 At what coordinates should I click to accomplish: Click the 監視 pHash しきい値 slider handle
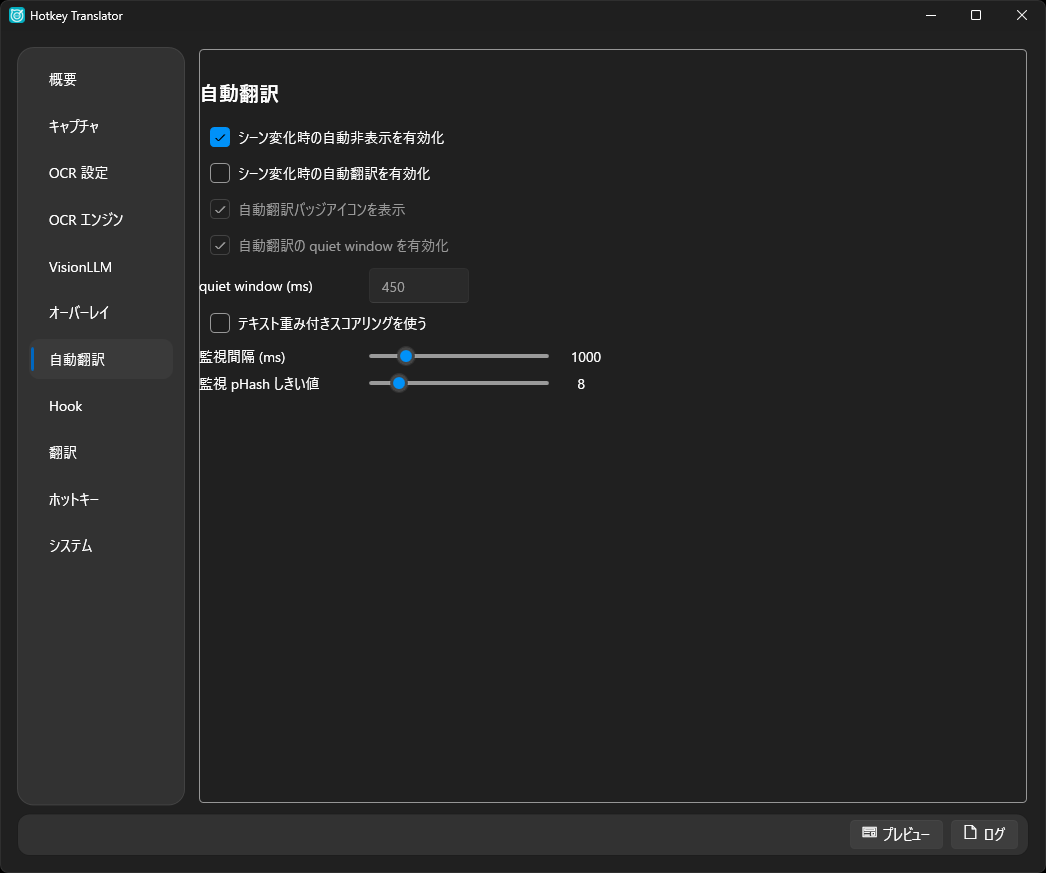pos(399,383)
